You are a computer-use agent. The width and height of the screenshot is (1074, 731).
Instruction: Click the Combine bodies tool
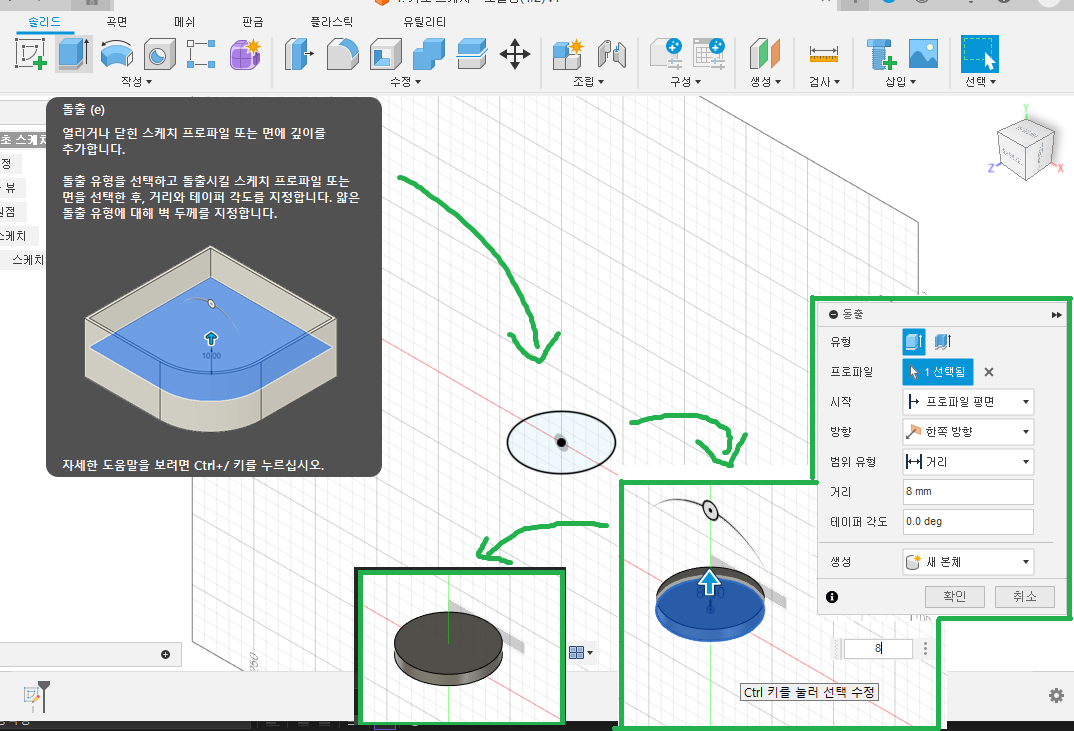(x=429, y=54)
